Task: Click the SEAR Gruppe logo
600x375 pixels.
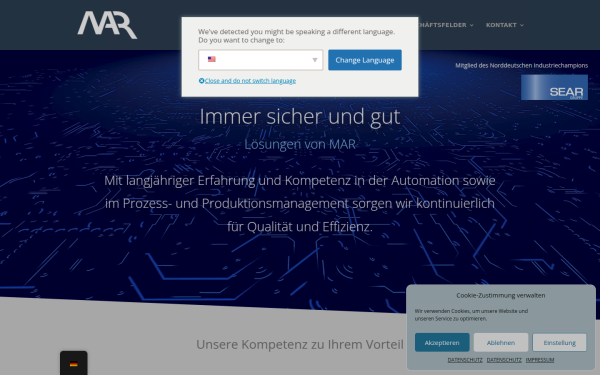Action: 554,87
